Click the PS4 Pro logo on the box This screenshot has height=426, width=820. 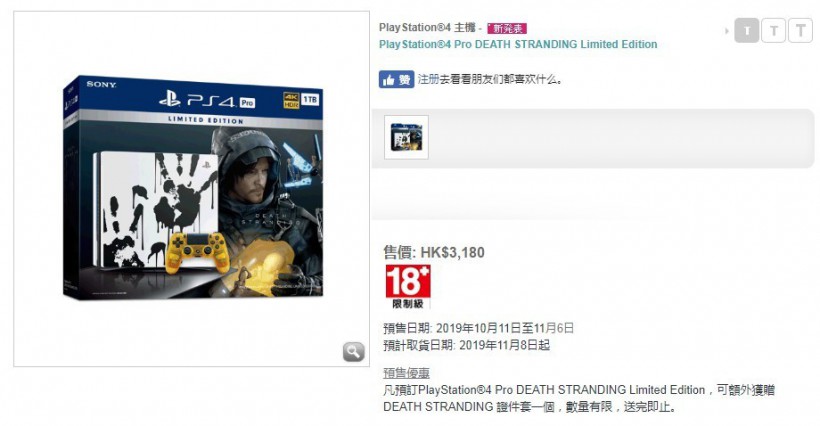(207, 100)
